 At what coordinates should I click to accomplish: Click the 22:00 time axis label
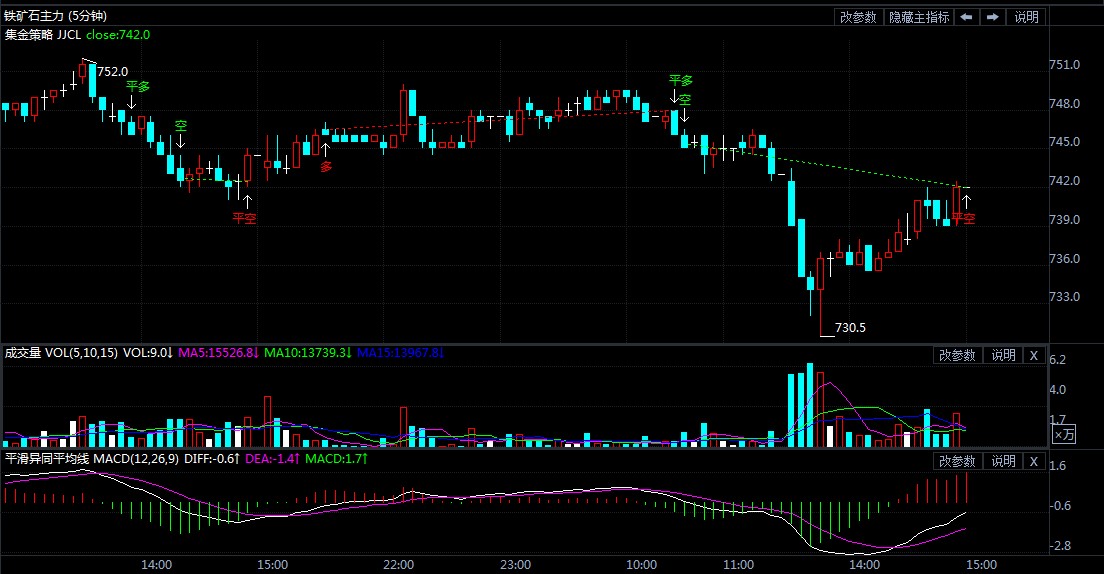tap(399, 565)
